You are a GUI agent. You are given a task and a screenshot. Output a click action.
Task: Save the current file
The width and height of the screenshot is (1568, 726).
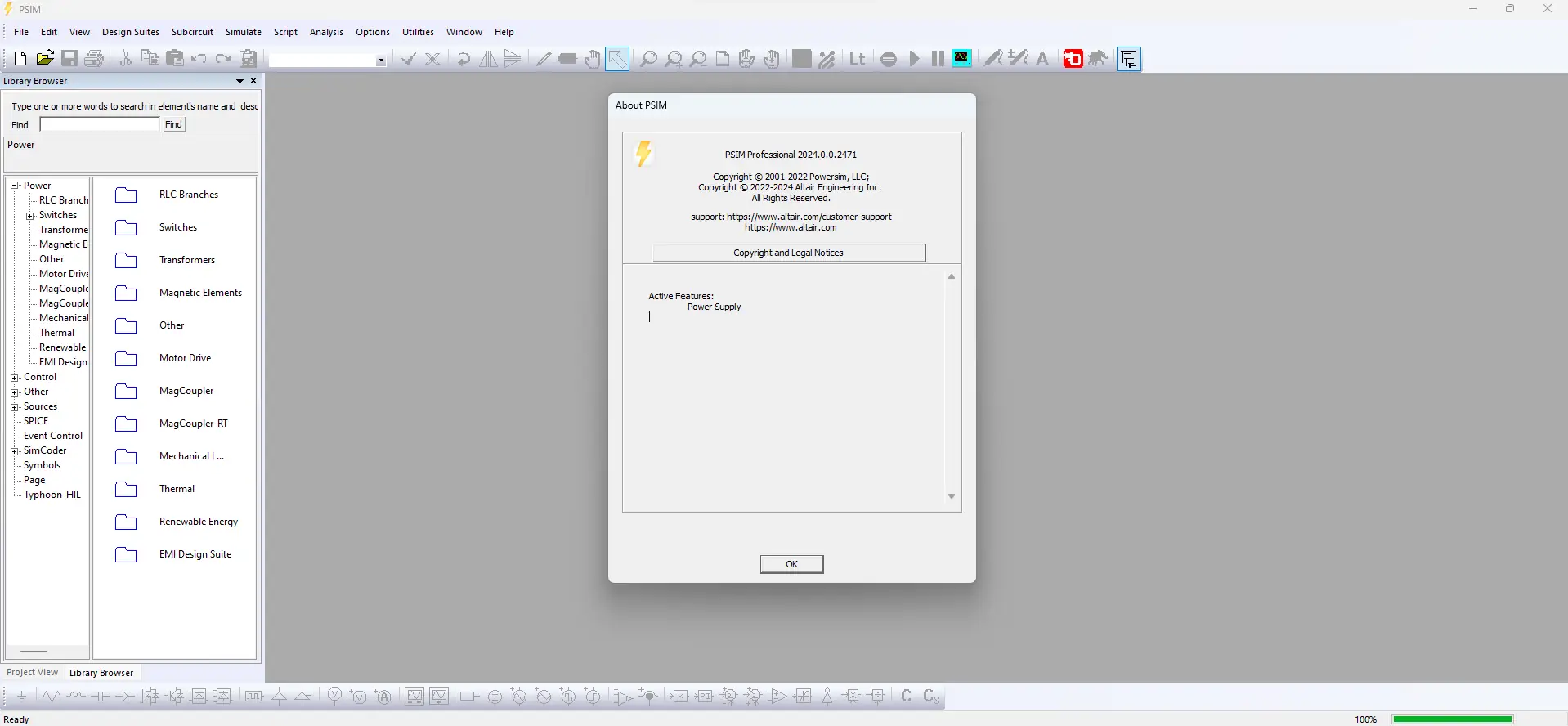coord(69,58)
